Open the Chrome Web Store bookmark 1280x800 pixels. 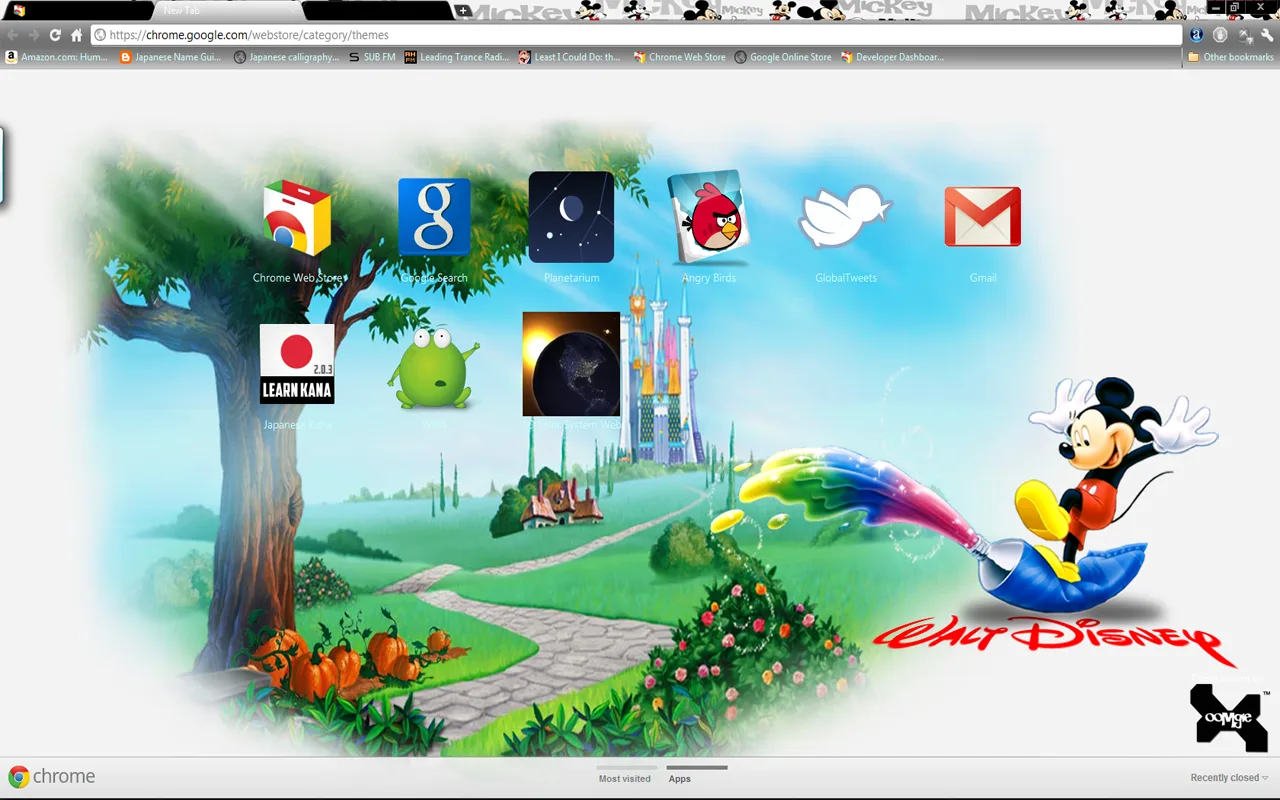tap(680, 57)
